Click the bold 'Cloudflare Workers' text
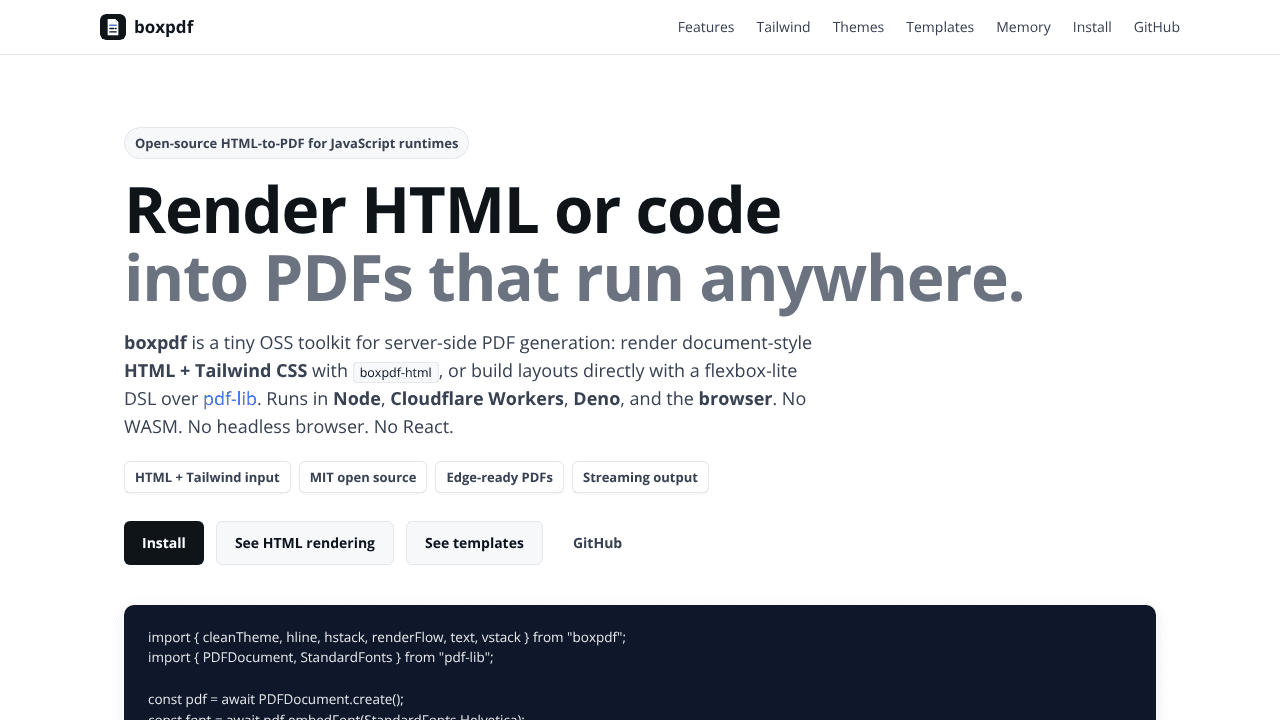 click(477, 398)
